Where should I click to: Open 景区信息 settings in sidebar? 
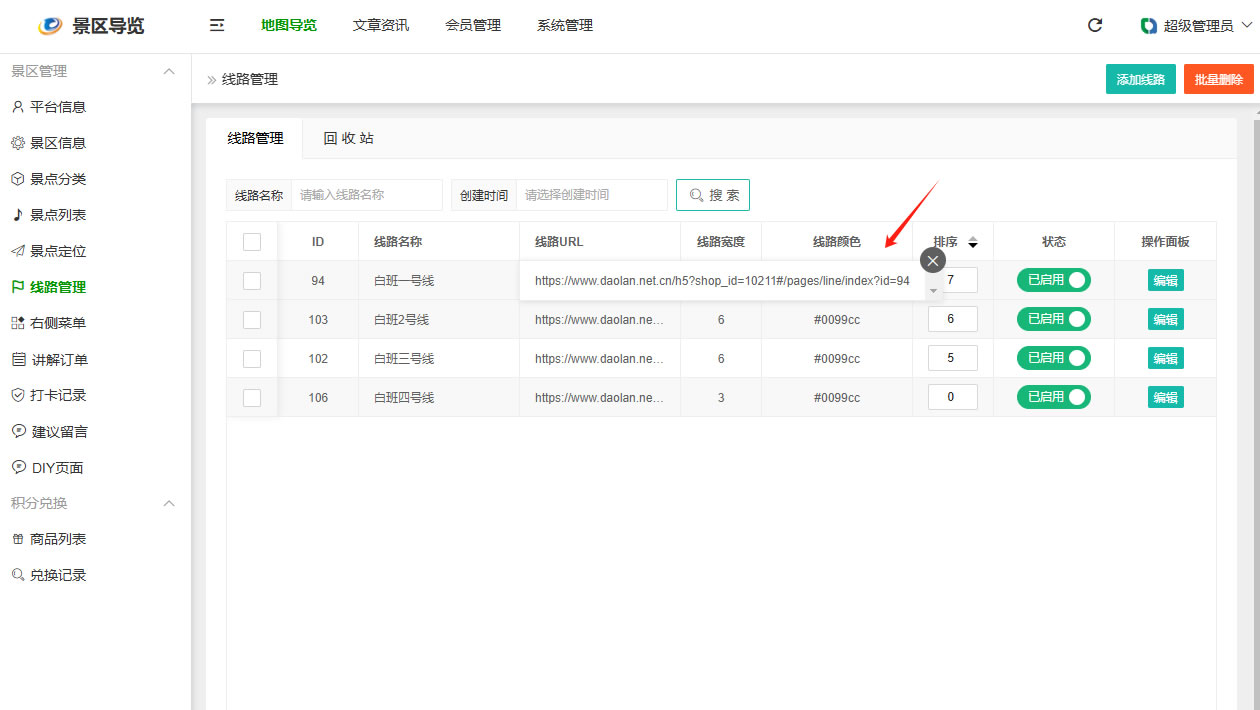click(x=57, y=143)
